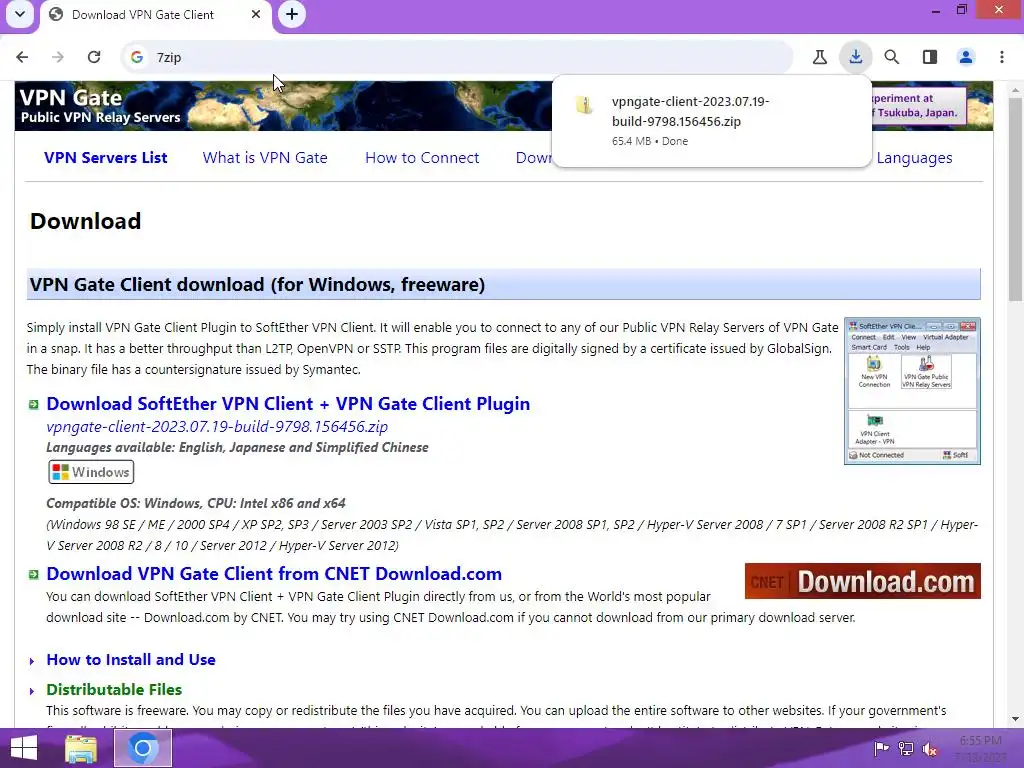Click the Windows badge button
This screenshot has height=768, width=1024.
click(91, 472)
